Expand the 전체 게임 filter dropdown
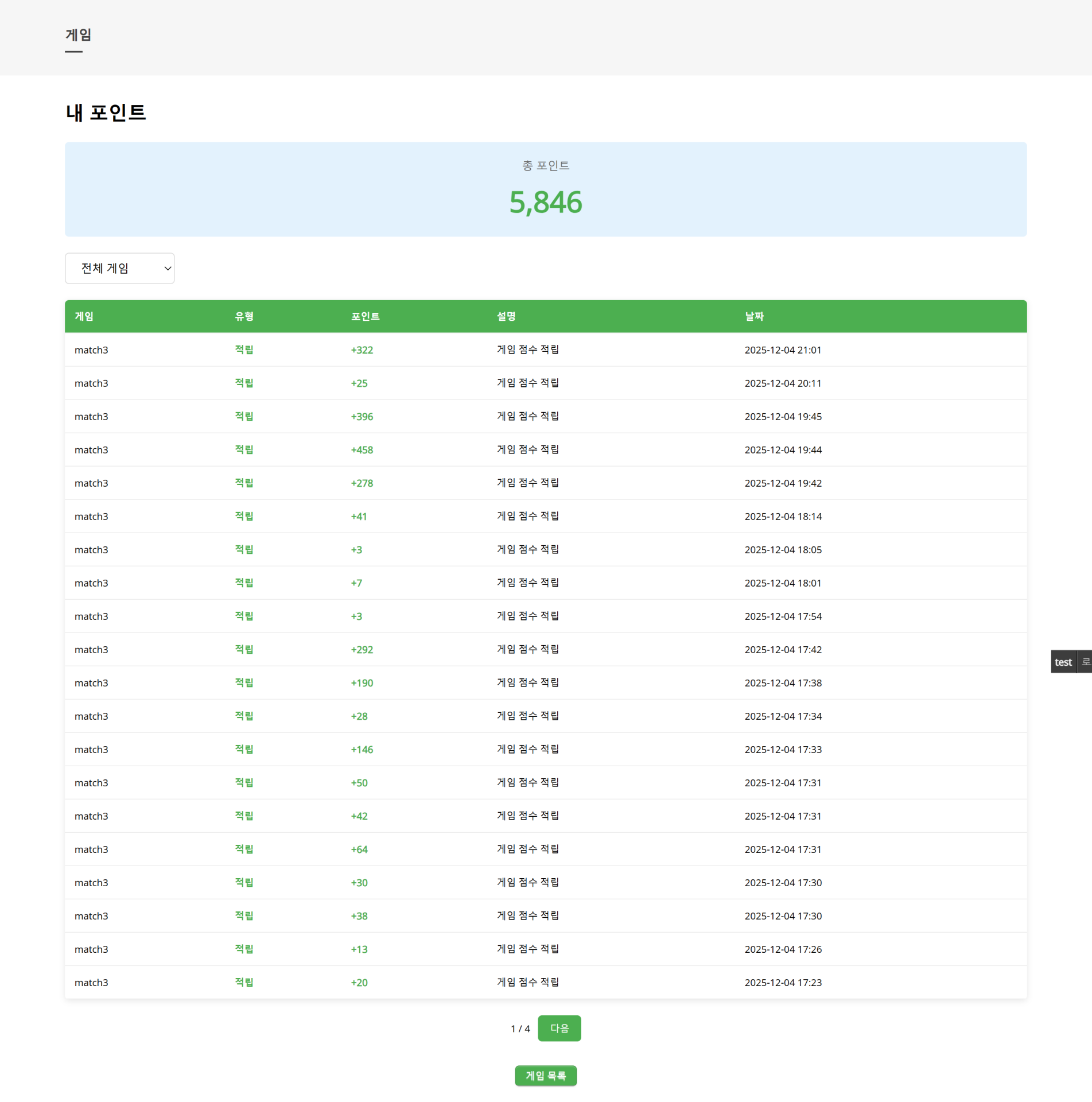The height and width of the screenshot is (1102, 1092). tap(119, 268)
